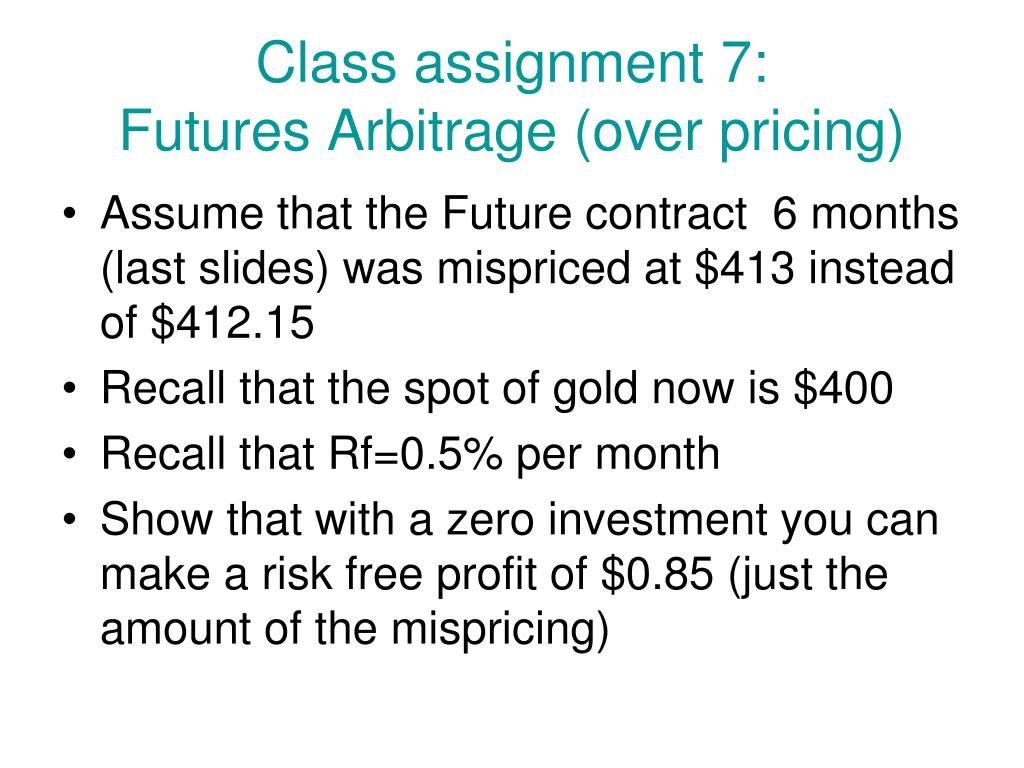Select the second bullet point marker
This screenshot has width=1024, height=768.
click(x=69, y=389)
